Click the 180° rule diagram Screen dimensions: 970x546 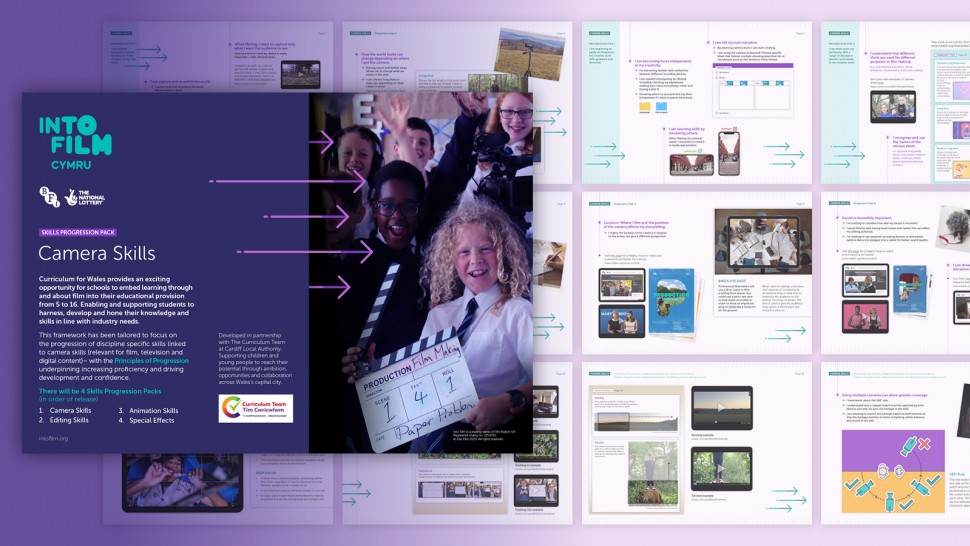click(892, 470)
